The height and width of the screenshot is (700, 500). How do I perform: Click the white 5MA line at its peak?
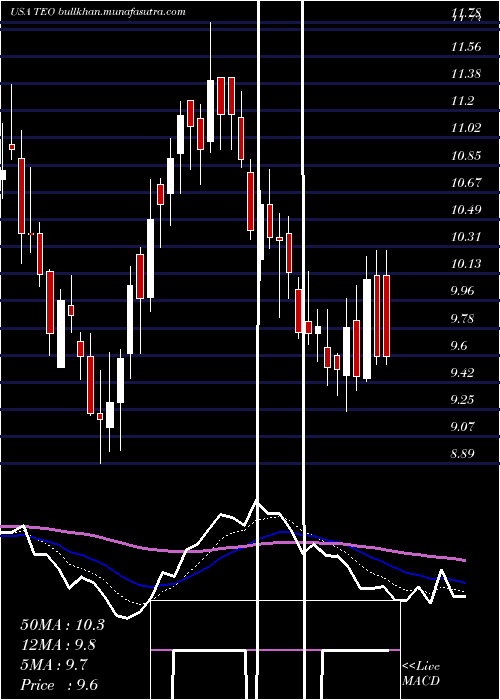tap(257, 502)
